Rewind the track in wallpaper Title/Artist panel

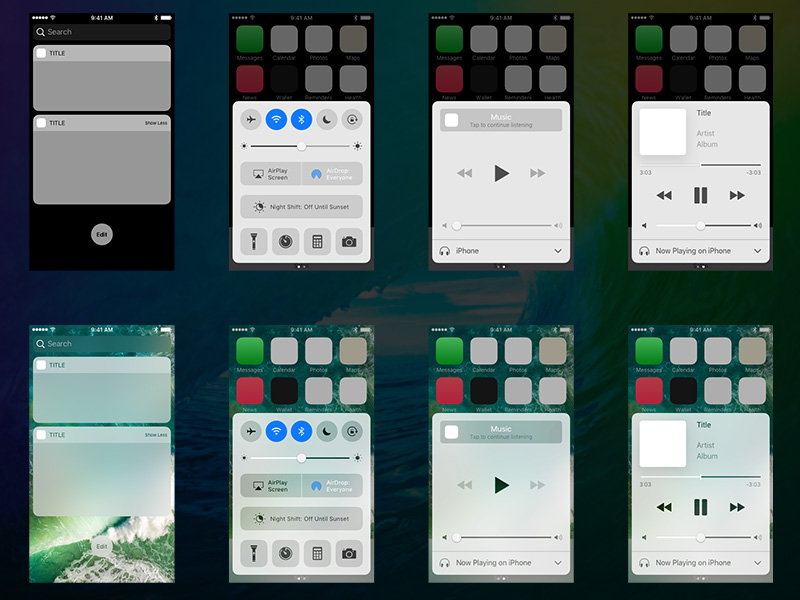pyautogui.click(x=664, y=507)
